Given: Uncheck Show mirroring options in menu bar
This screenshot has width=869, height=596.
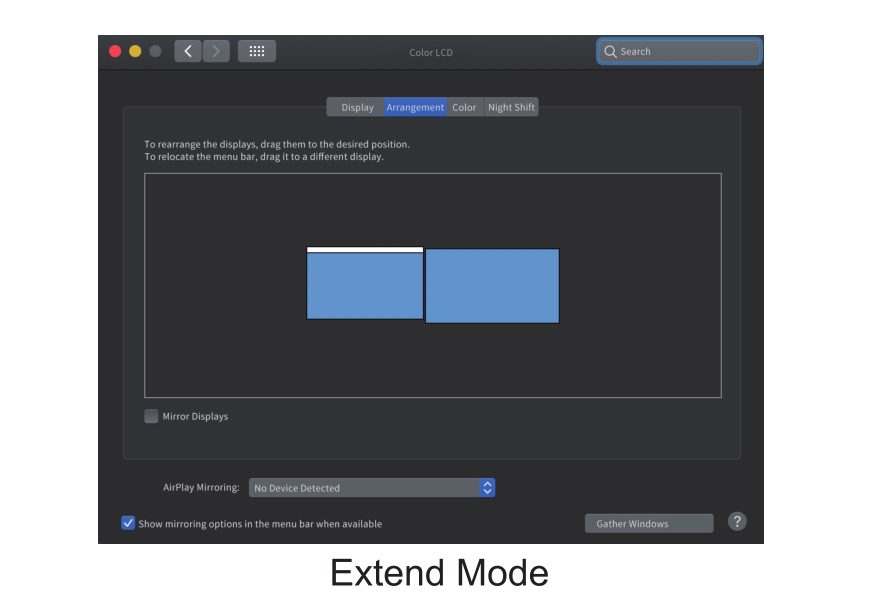Looking at the screenshot, I should [x=128, y=523].
